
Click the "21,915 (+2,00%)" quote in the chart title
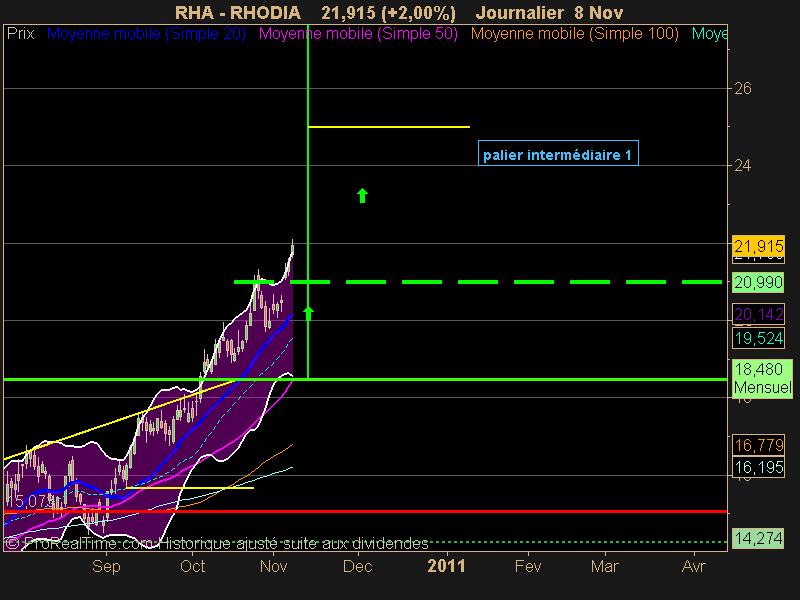pyautogui.click(x=388, y=12)
